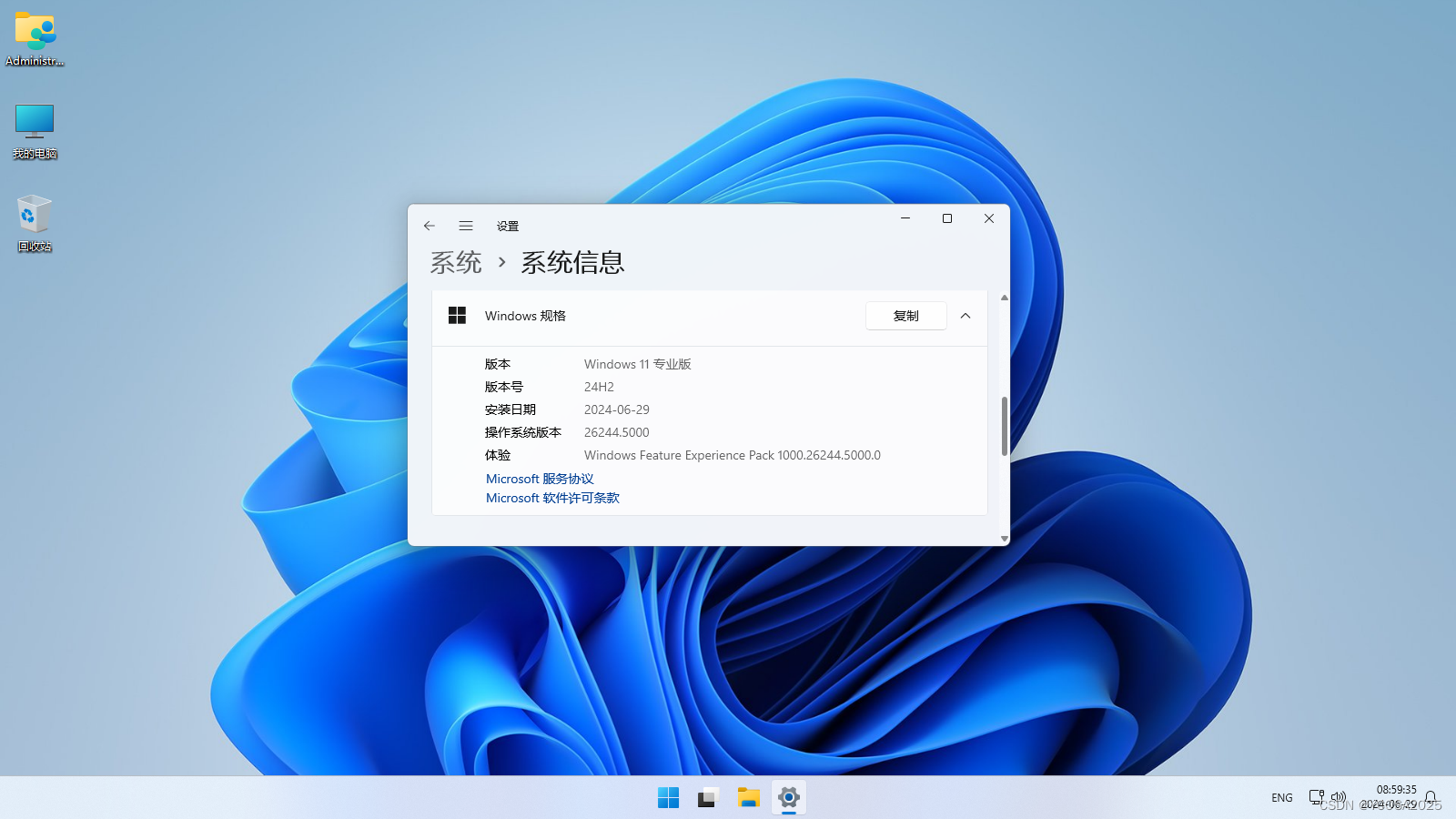This screenshot has width=1456, height=819.
Task: Go to 系统 in the breadcrumb
Action: point(456,263)
